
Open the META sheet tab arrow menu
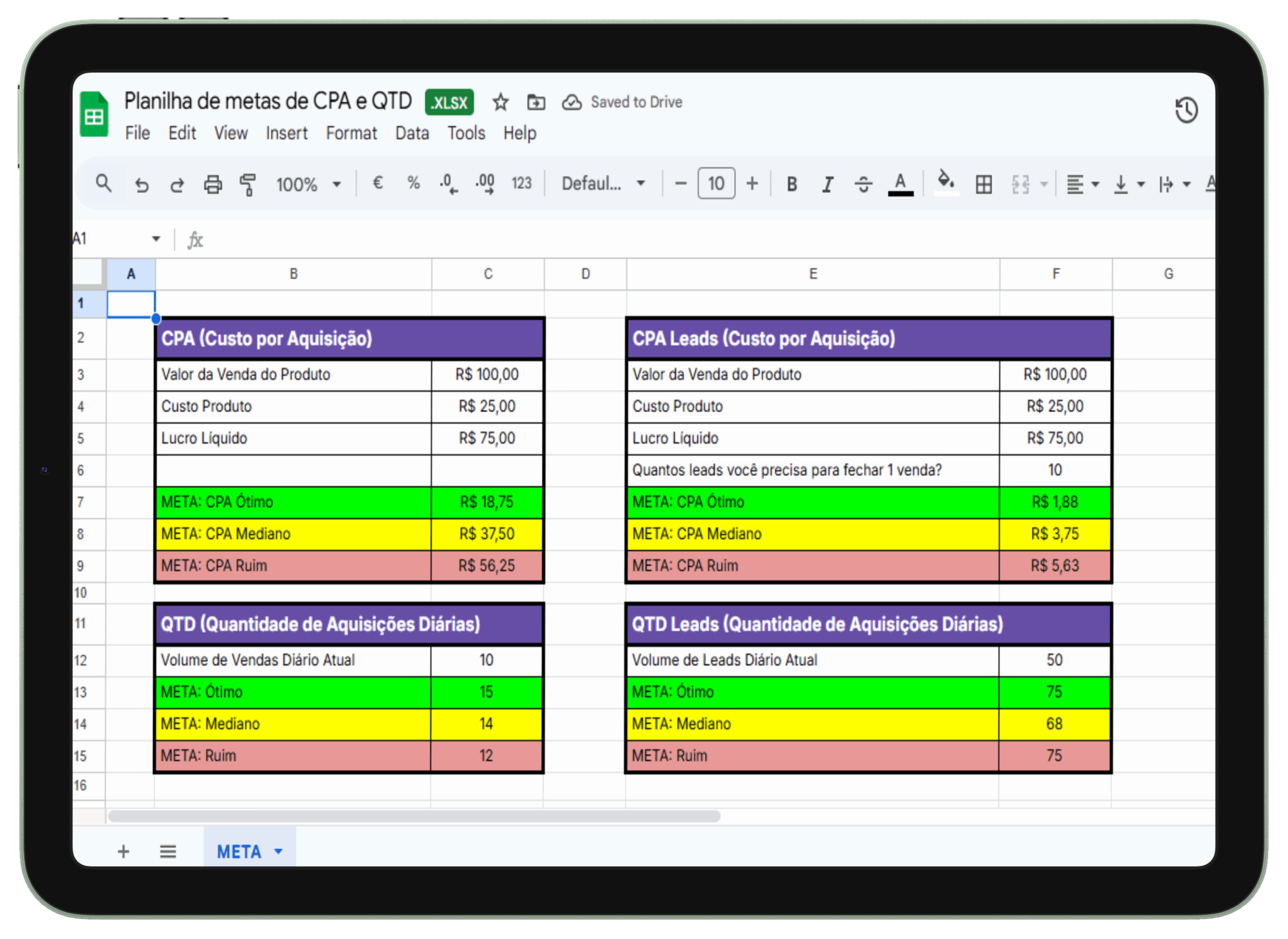(x=278, y=851)
